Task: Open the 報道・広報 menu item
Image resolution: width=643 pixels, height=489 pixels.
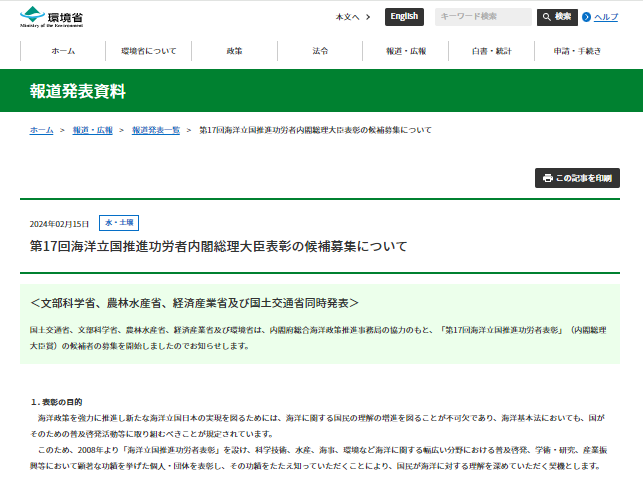Action: pos(406,51)
